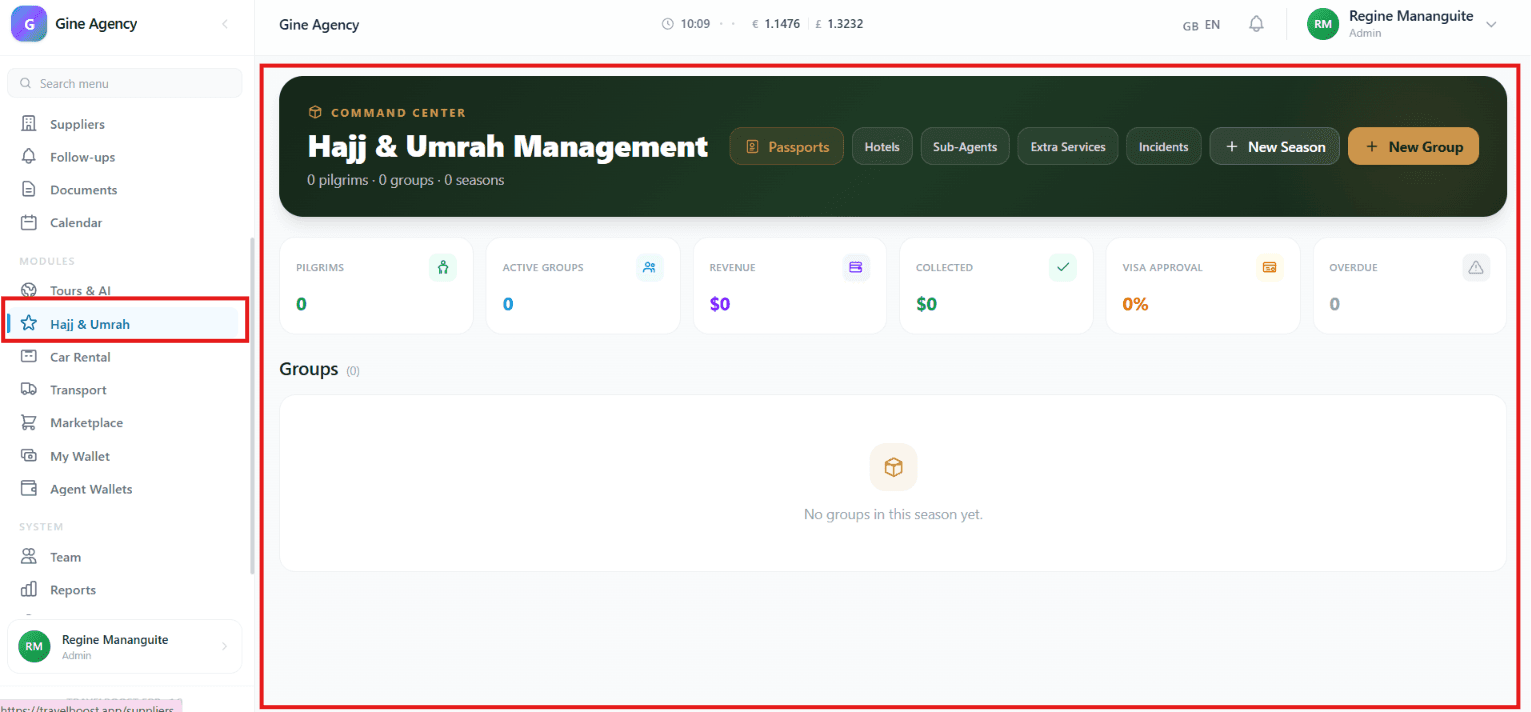Click the Groups heading
Screen dimensions: 1531x712
pos(309,369)
